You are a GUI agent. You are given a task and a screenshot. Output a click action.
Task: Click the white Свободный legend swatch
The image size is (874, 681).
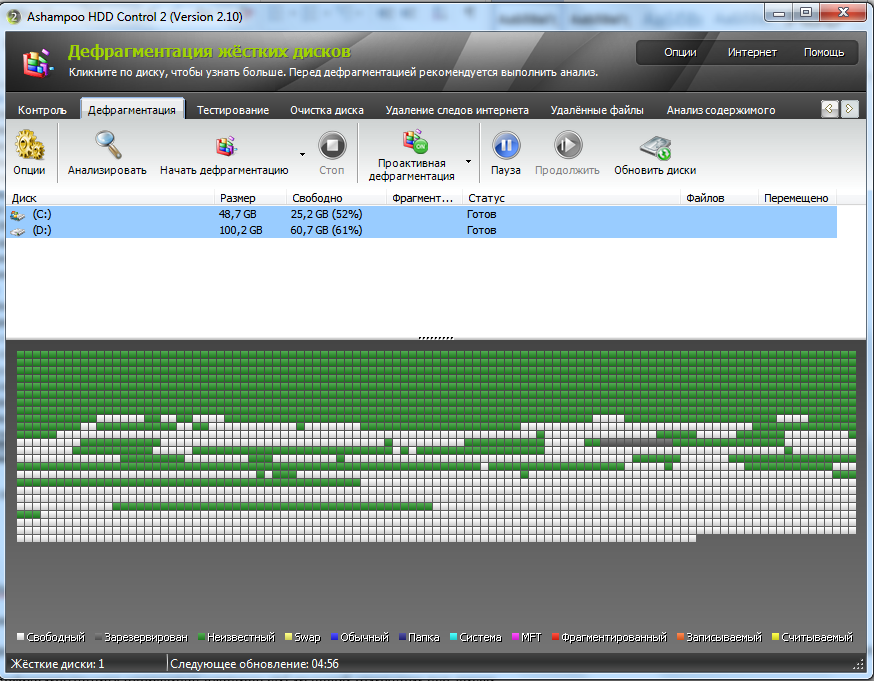point(21,636)
